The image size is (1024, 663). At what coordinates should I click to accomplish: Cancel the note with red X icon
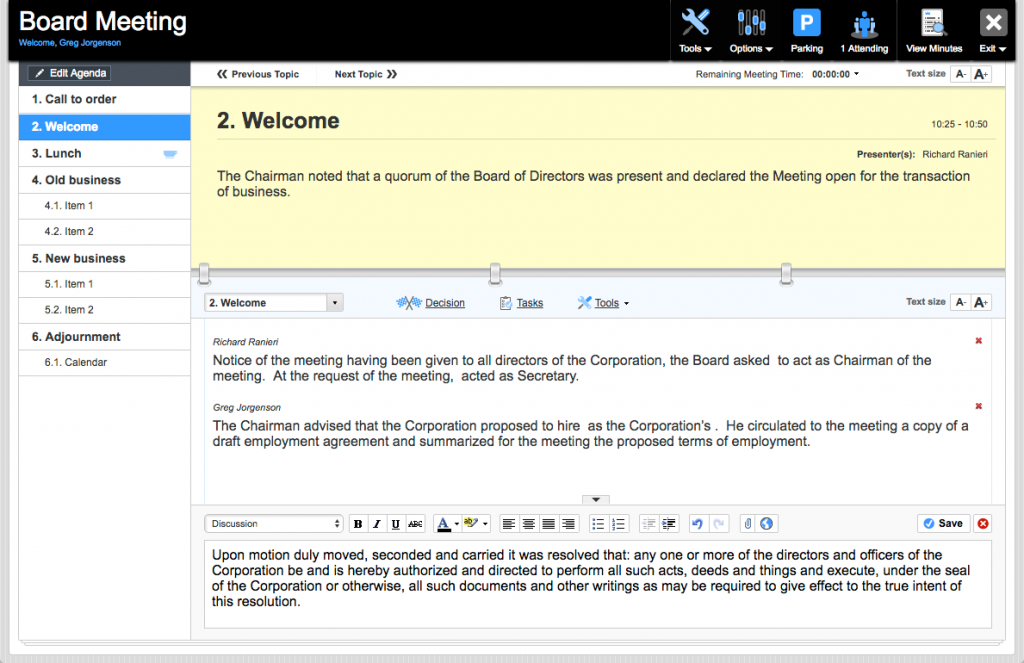pyautogui.click(x=983, y=524)
